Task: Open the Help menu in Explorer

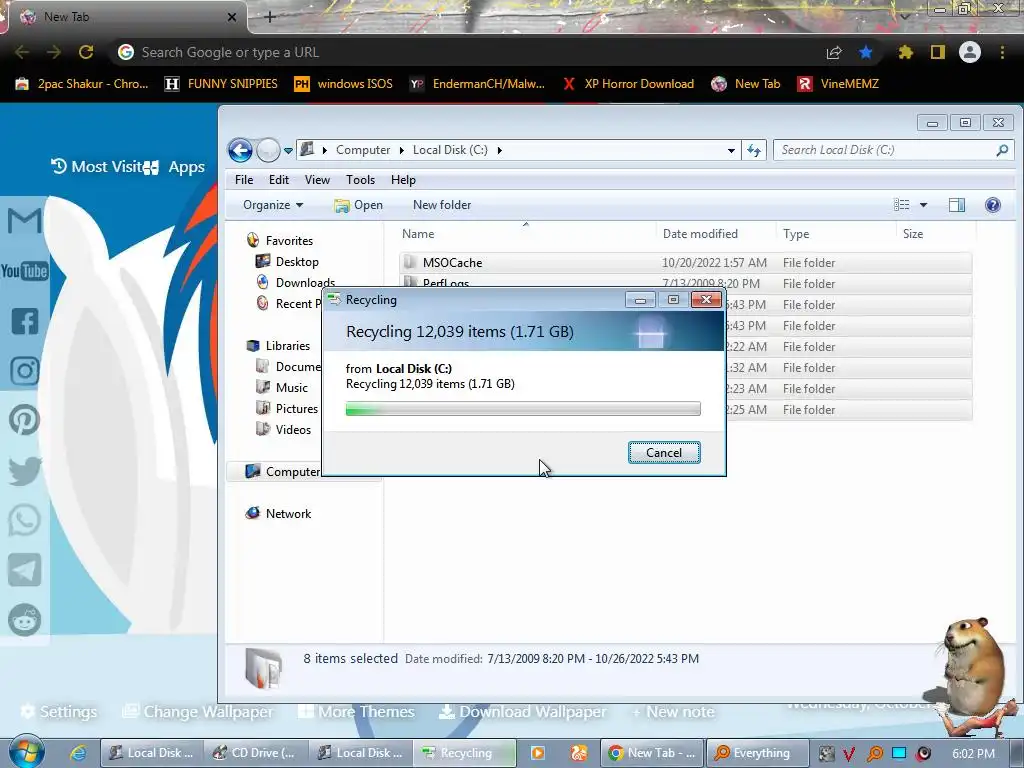Action: 403,180
